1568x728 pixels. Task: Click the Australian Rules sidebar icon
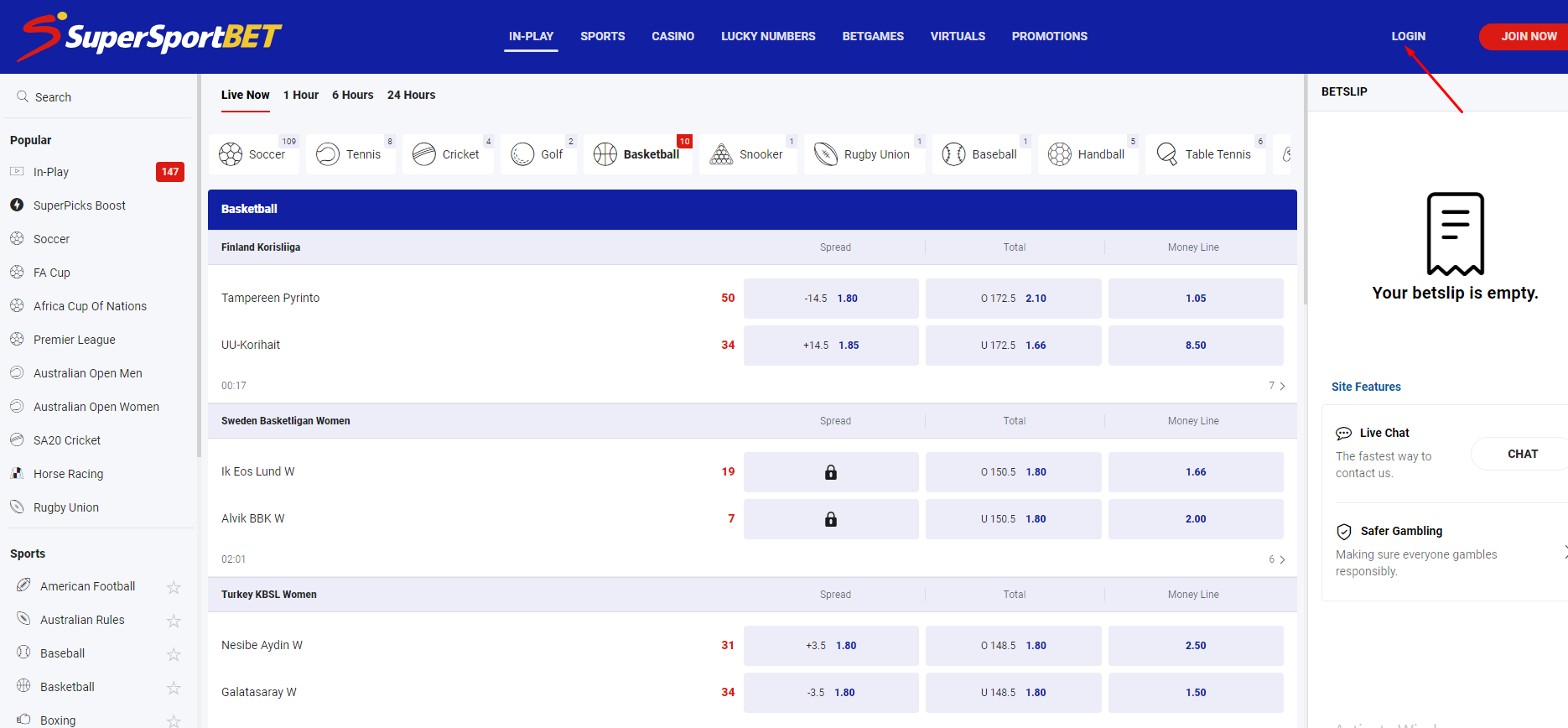[x=23, y=619]
